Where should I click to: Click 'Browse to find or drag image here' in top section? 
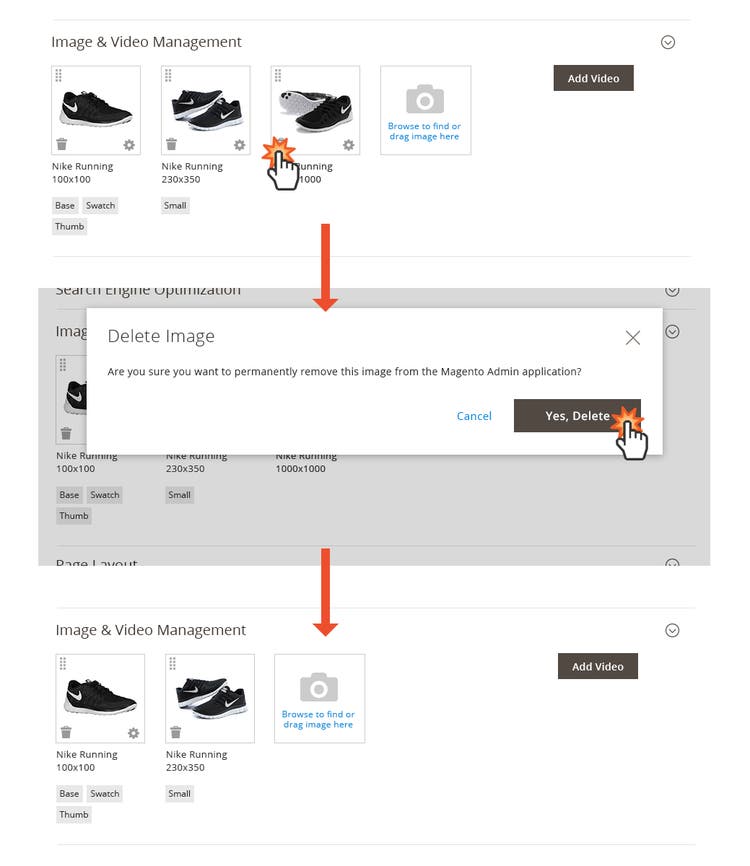[425, 131]
